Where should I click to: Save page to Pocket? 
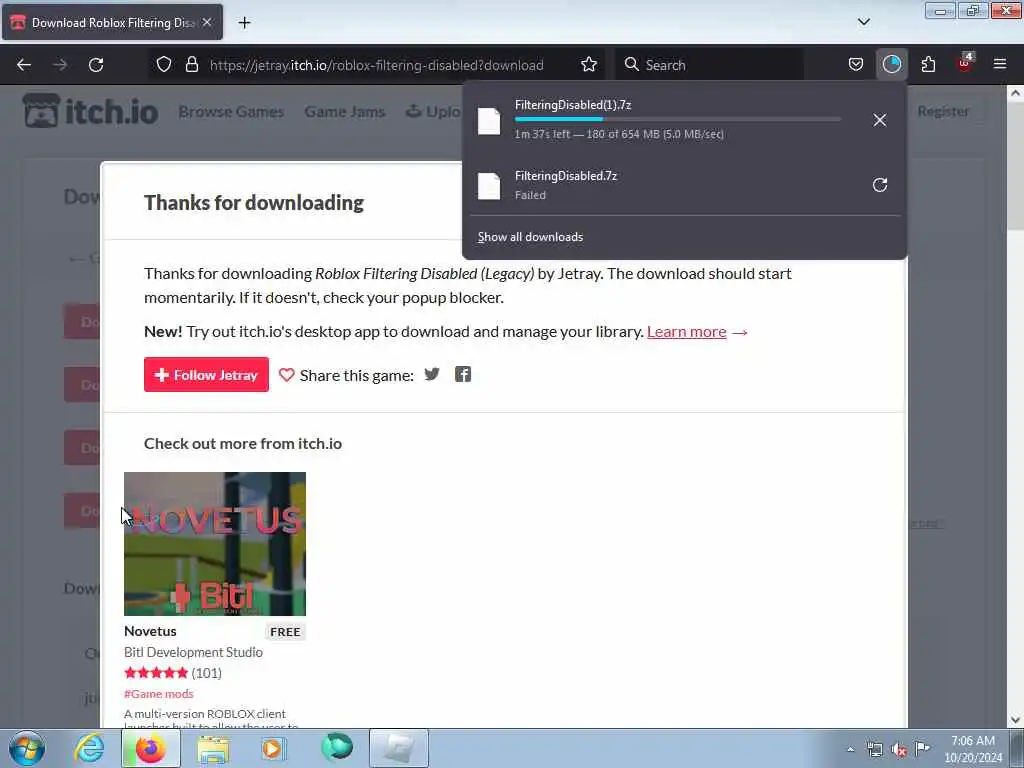pos(856,64)
